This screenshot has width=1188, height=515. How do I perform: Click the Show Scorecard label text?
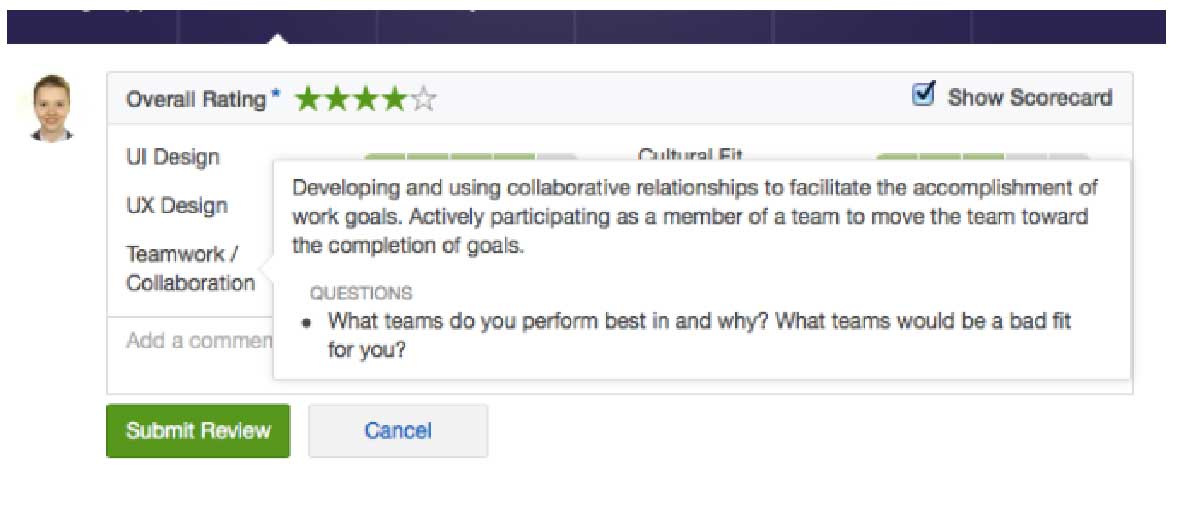pyautogui.click(x=1030, y=98)
